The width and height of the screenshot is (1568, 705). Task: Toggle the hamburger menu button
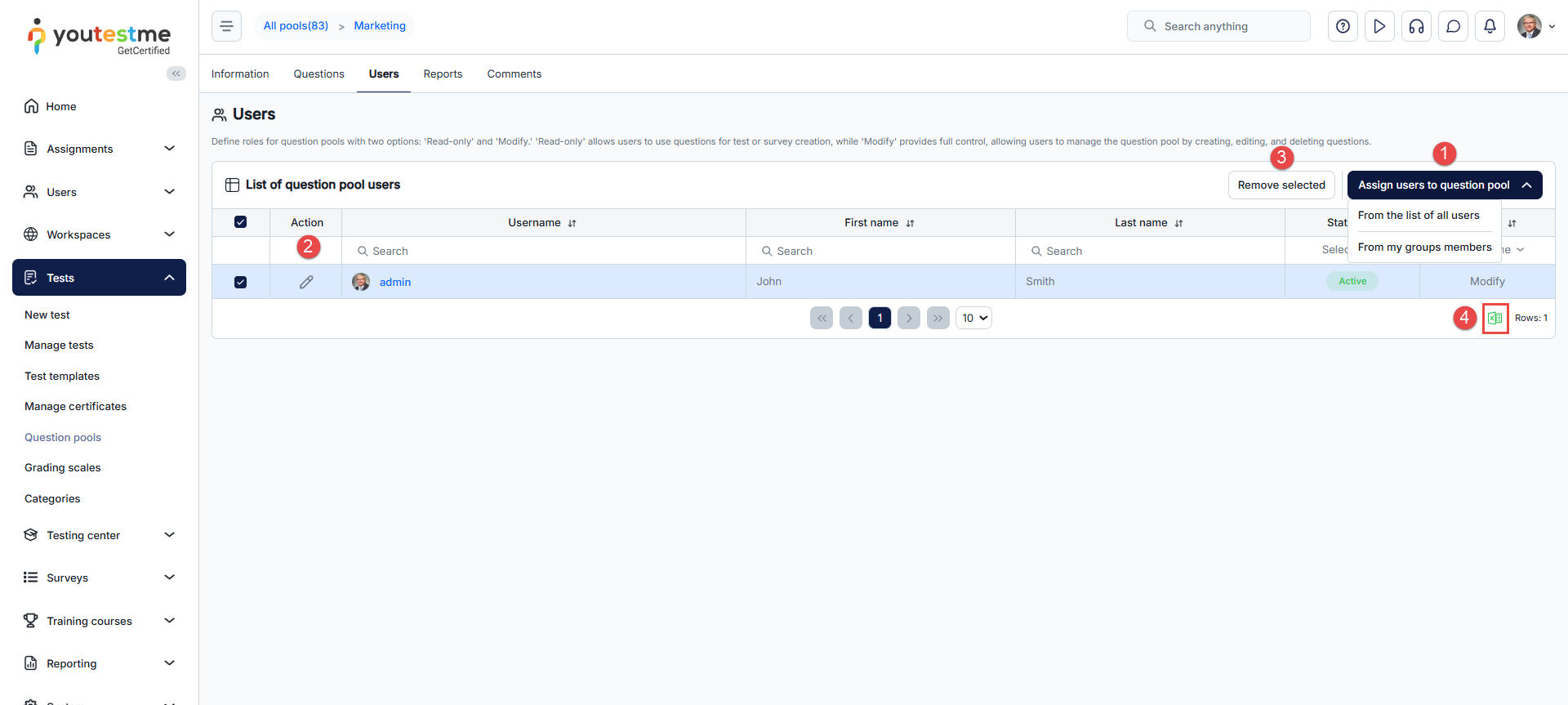tap(226, 26)
